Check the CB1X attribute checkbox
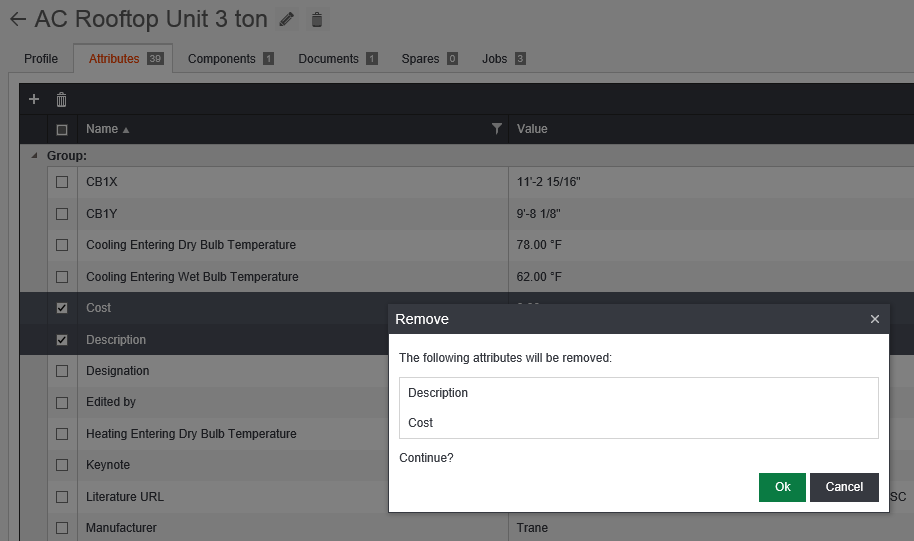The height and width of the screenshot is (541, 914). (62, 182)
